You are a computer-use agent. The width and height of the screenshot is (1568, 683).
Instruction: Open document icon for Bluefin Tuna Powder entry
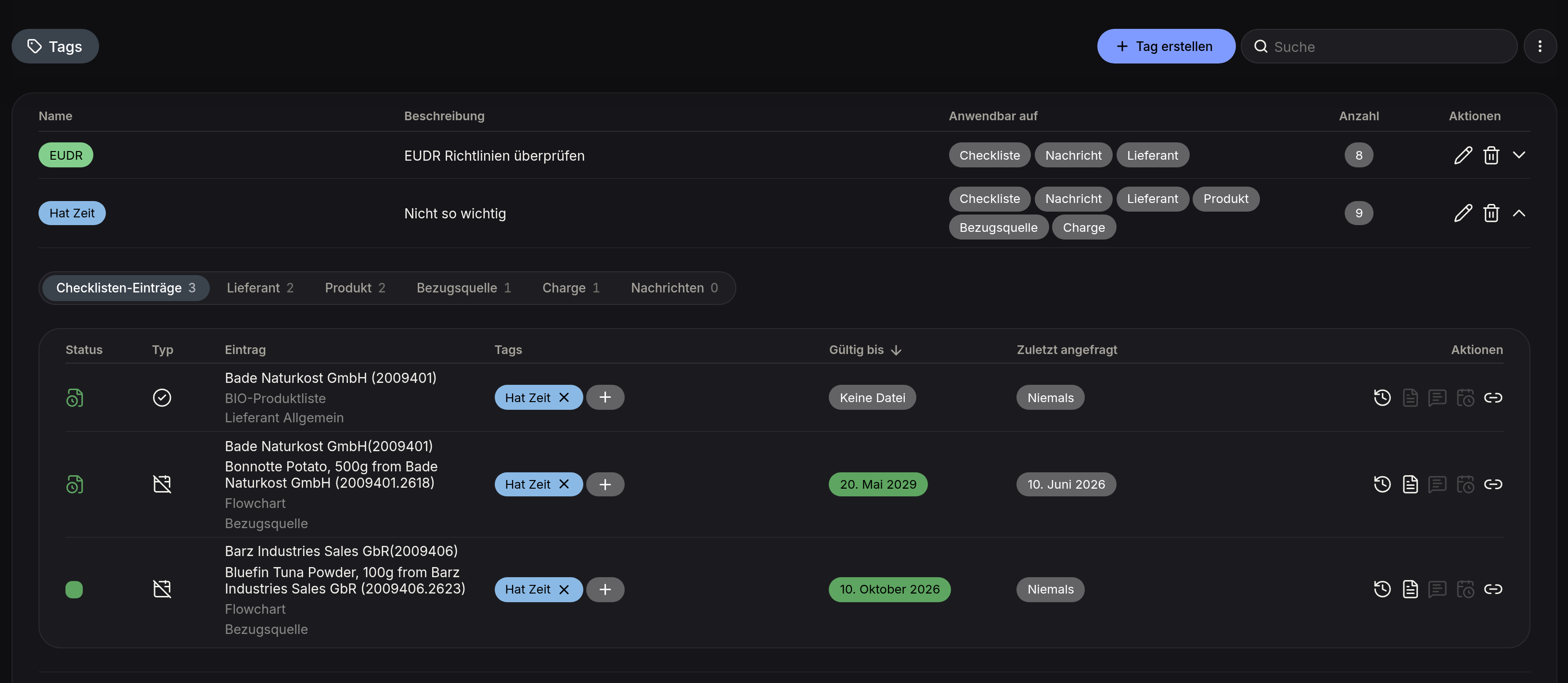click(1410, 589)
